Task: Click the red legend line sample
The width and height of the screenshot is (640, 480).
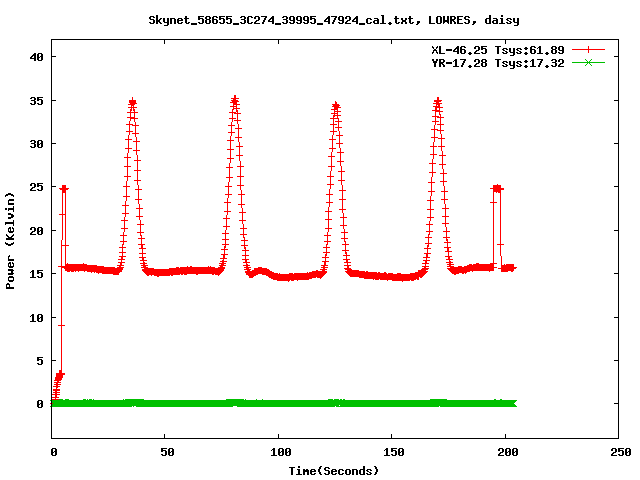Action: point(588,50)
